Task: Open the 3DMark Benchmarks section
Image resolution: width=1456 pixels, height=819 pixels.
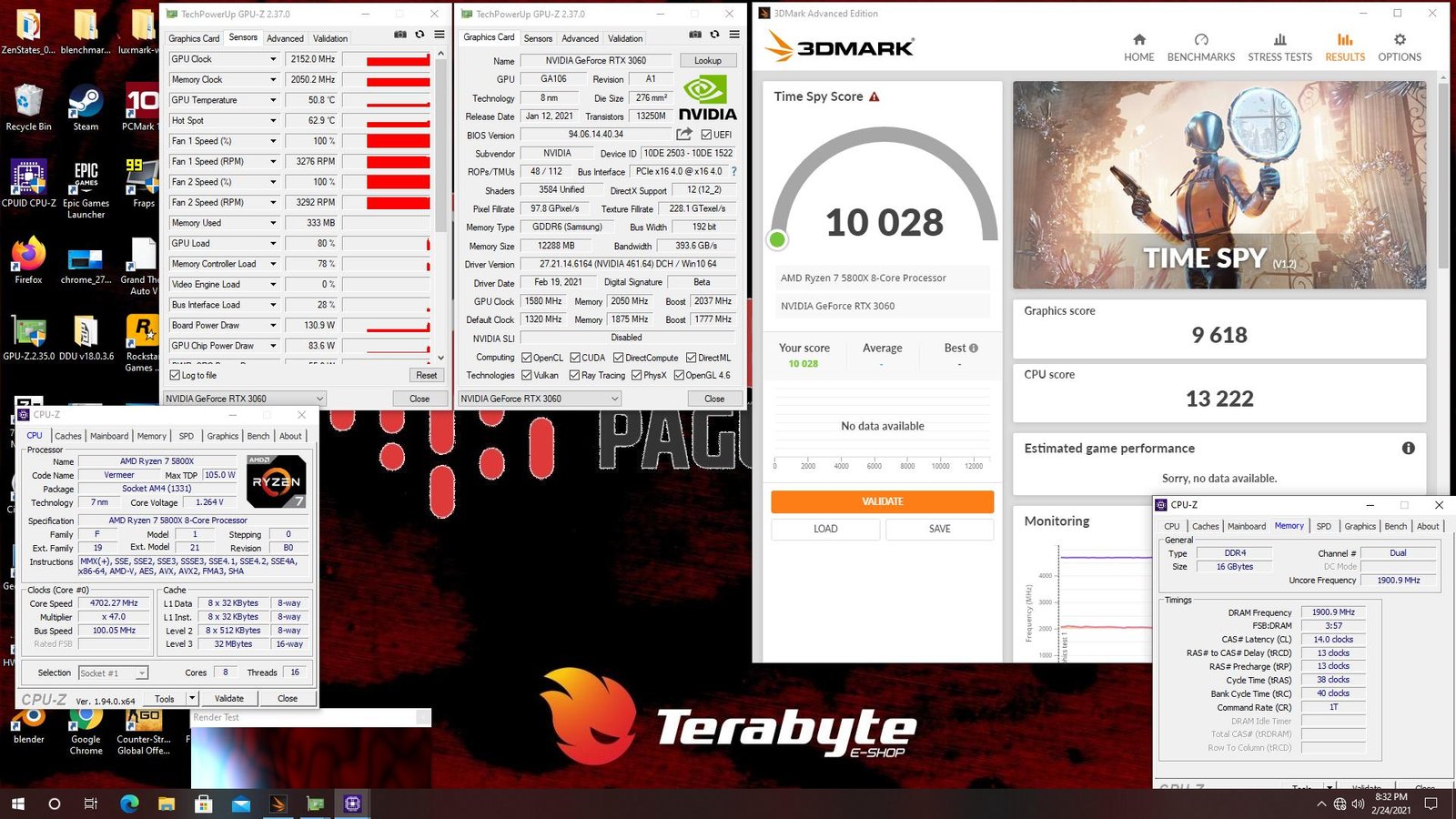Action: coord(1200,47)
